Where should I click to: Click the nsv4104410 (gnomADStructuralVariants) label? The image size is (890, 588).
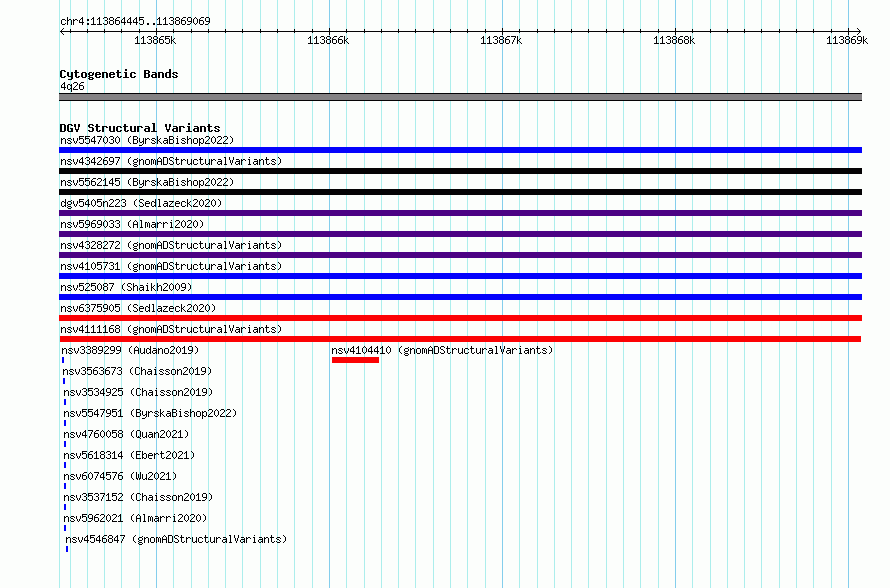click(442, 350)
